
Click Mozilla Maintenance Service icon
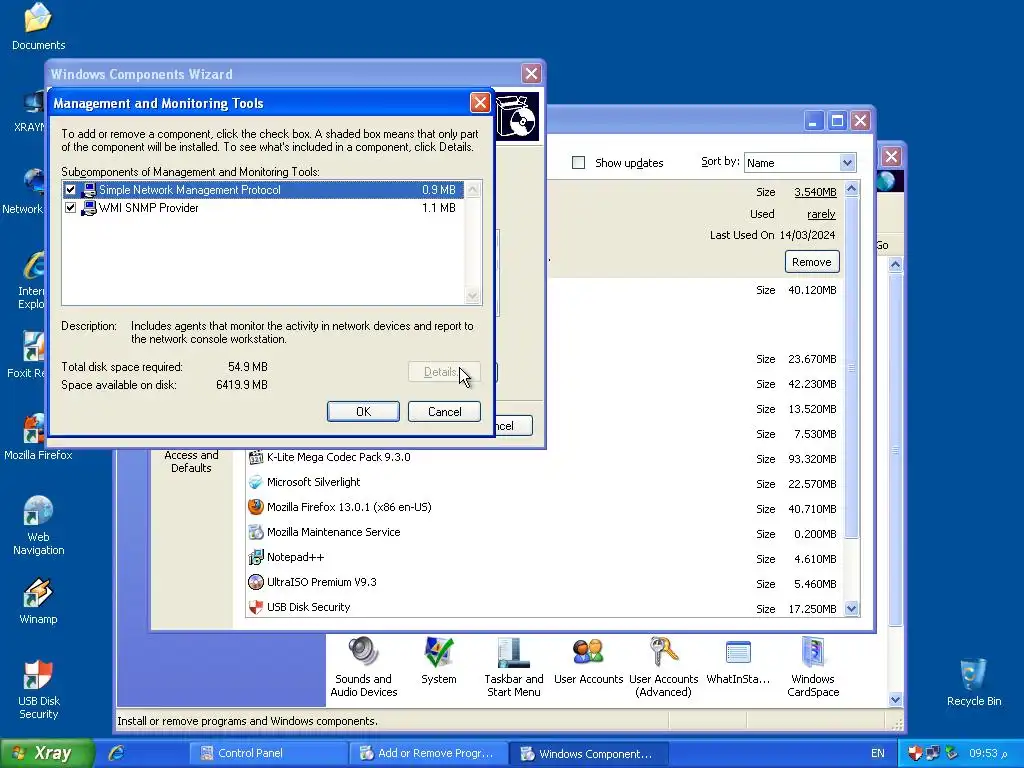click(x=255, y=532)
